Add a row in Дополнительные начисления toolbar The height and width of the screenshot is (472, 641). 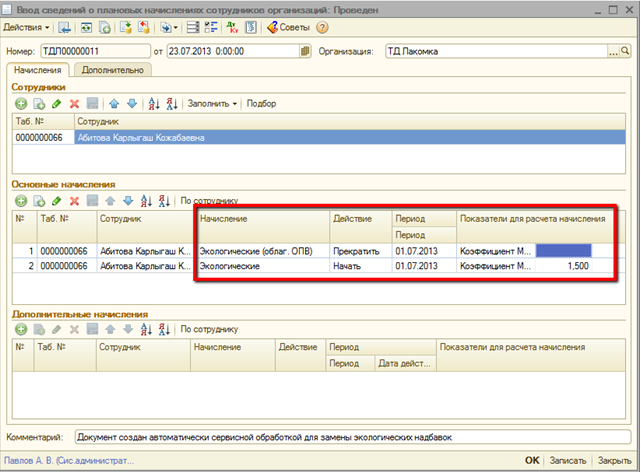[20, 329]
